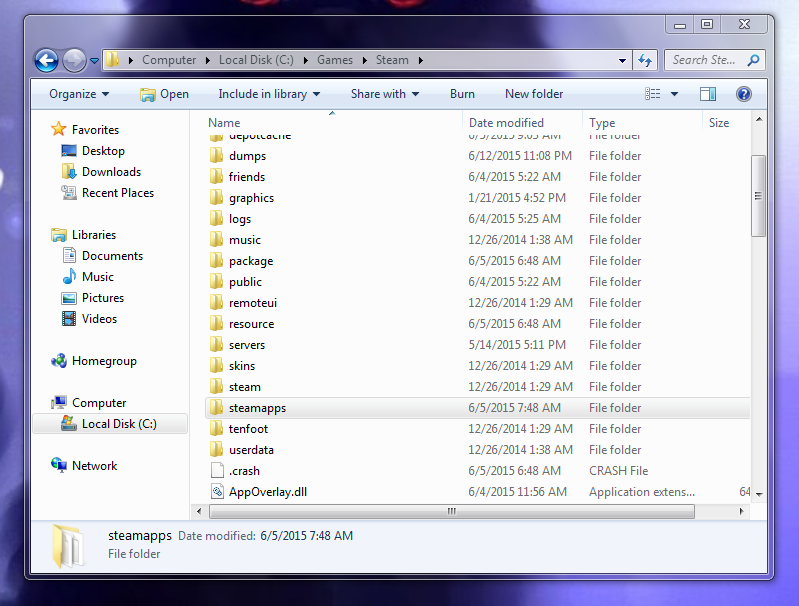Screen dimensions: 799x606
Task: Open the view options dropdown arrow
Action: tap(674, 94)
